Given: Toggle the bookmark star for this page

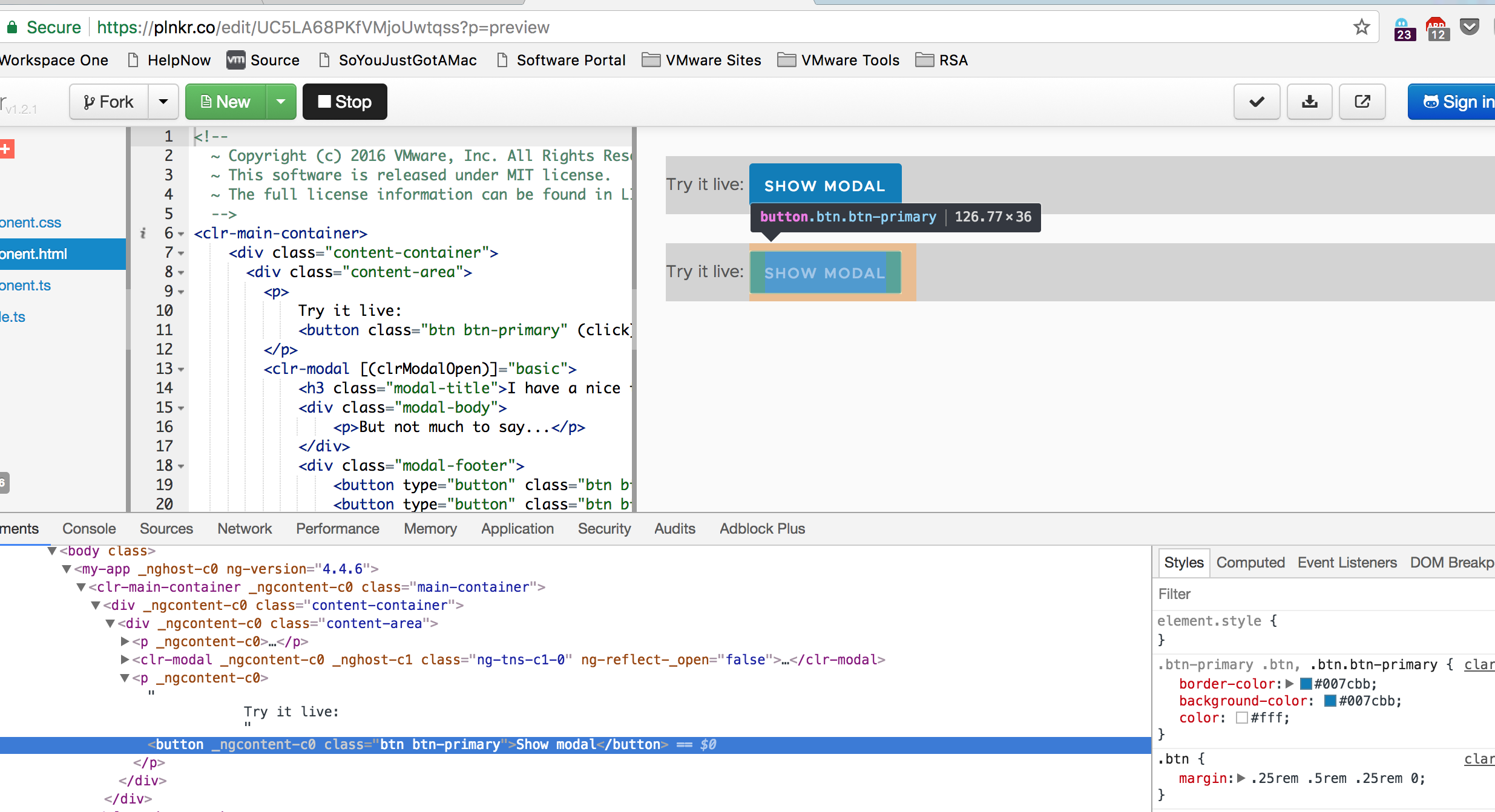Looking at the screenshot, I should tap(1361, 27).
